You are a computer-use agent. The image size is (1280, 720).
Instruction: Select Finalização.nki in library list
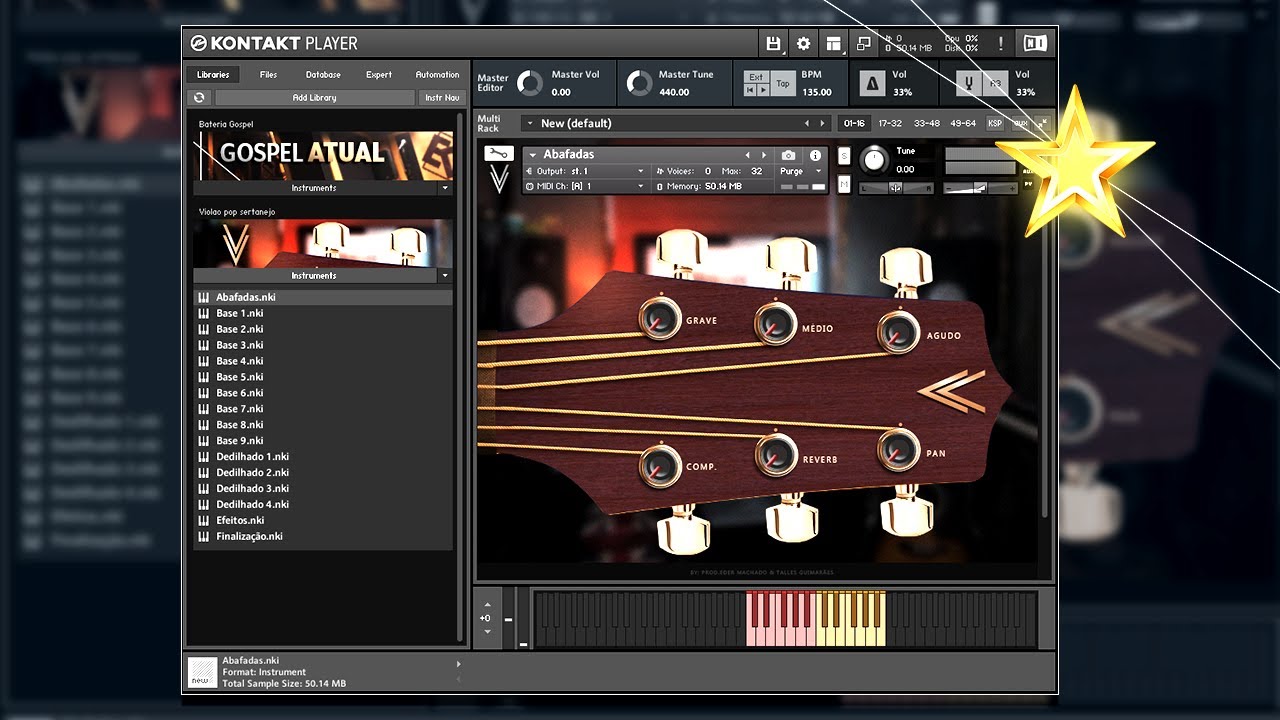tap(323, 536)
